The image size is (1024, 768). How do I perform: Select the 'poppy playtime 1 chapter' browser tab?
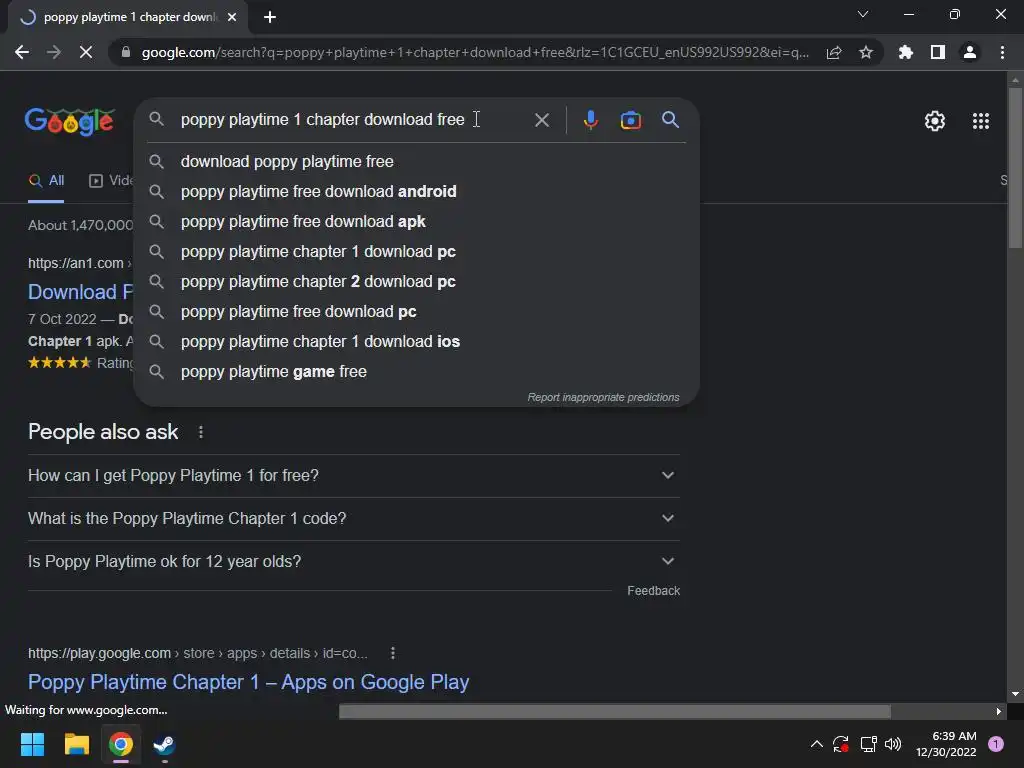pos(128,17)
